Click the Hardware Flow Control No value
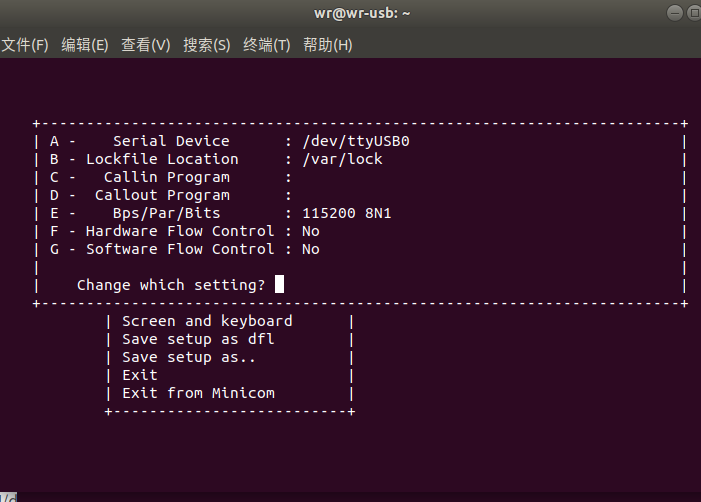 click(311, 231)
